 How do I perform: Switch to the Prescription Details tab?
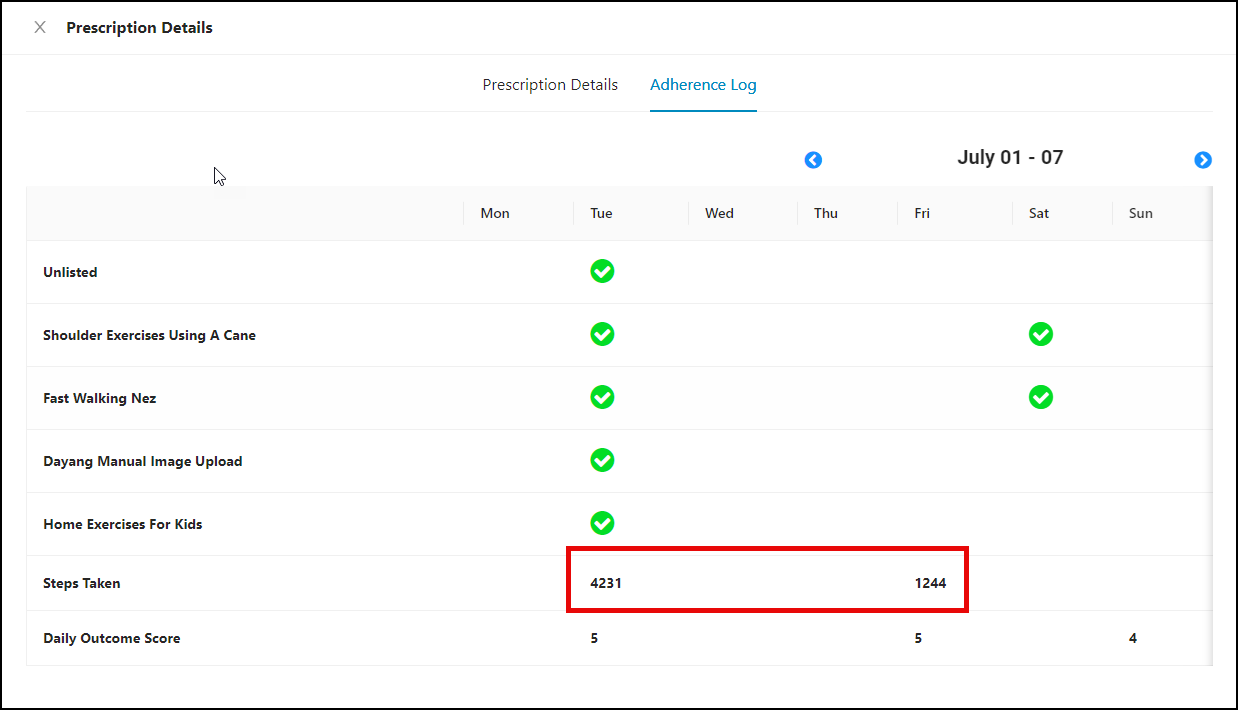(x=550, y=85)
